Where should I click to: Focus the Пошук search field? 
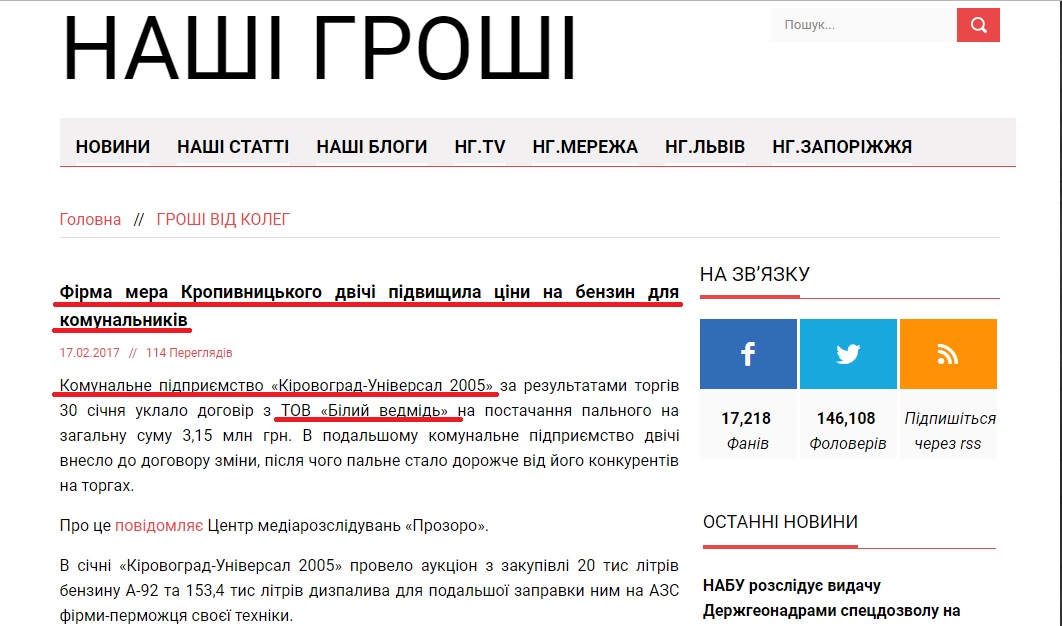pyautogui.click(x=863, y=25)
